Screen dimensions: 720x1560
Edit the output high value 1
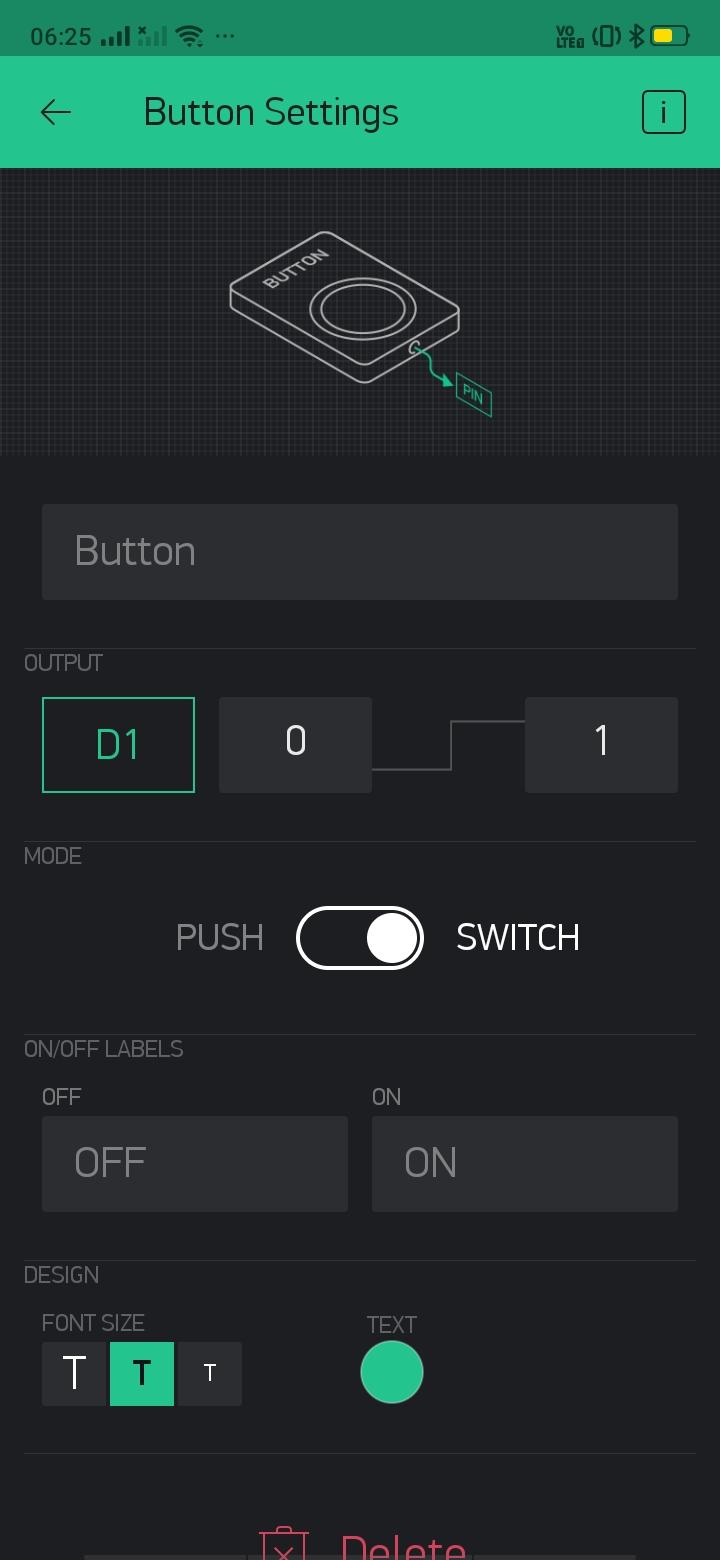[x=601, y=745]
